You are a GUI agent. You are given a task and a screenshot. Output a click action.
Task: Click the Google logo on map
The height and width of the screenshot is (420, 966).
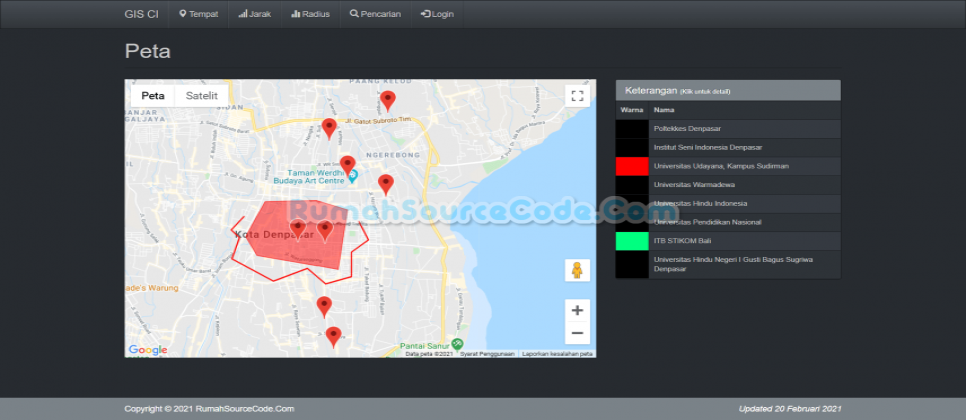click(x=147, y=350)
